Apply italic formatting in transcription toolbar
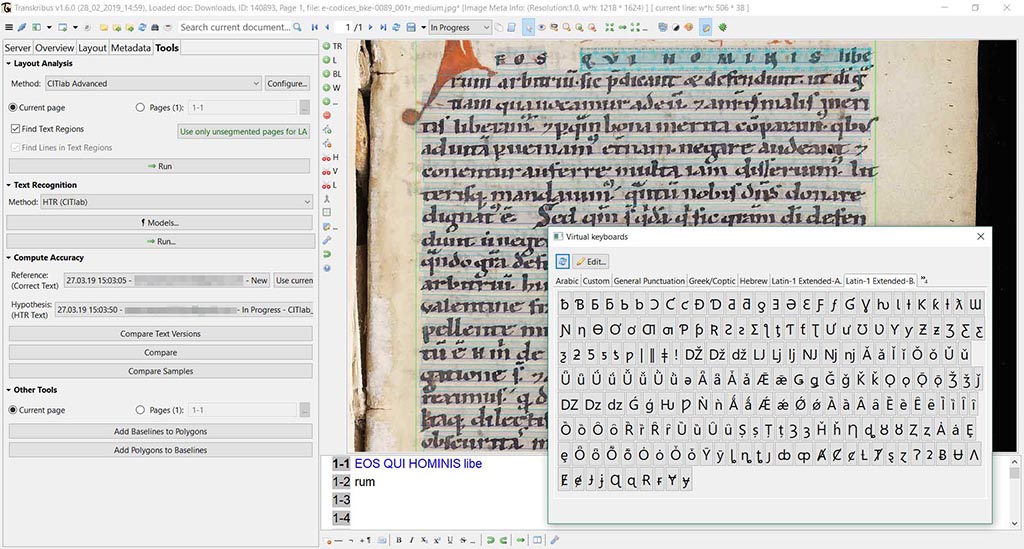This screenshot has width=1024, height=549. click(411, 540)
